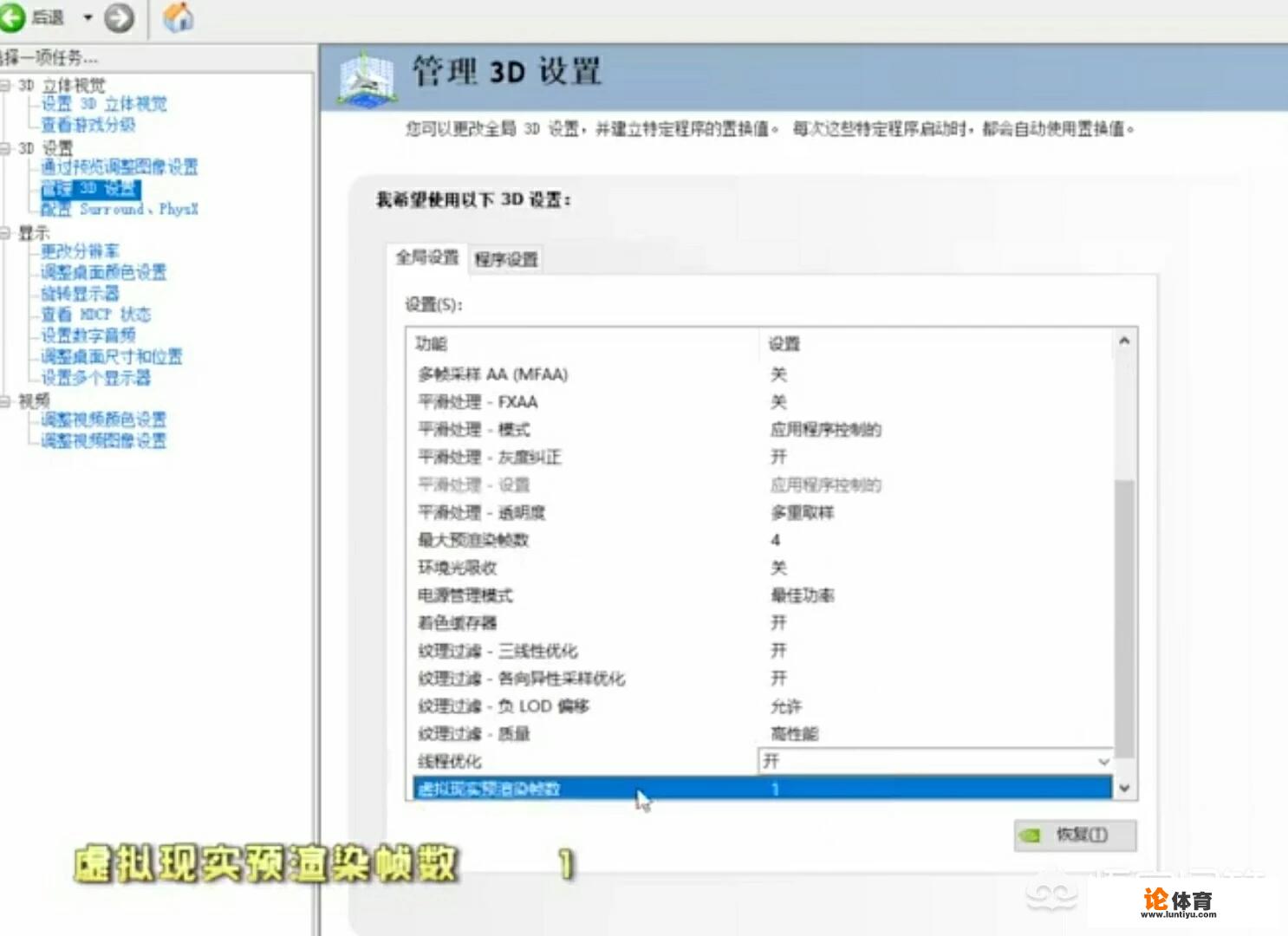Select the 最大预渲染帧数 row
This screenshot has height=936, width=1288.
click(763, 540)
